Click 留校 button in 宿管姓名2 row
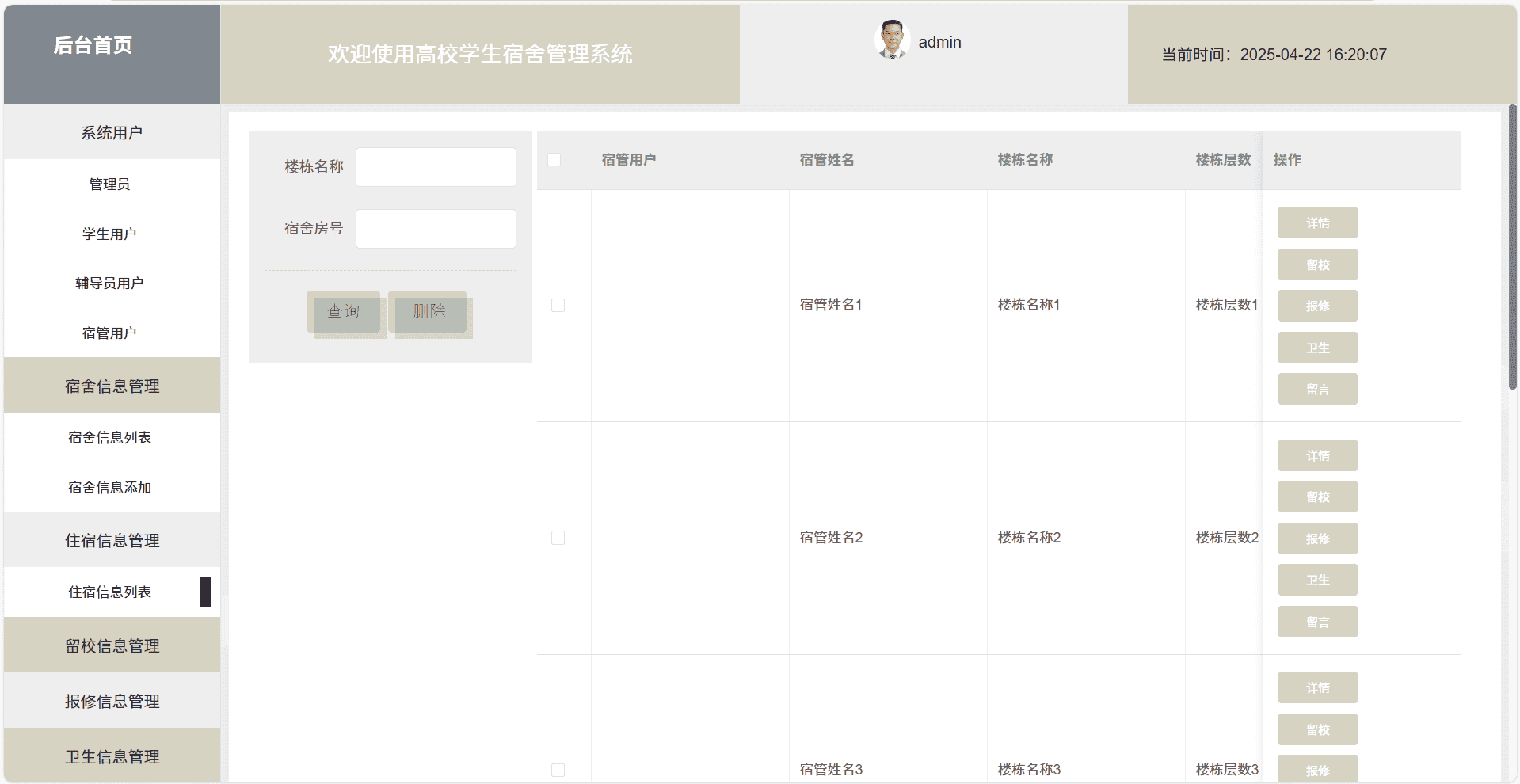This screenshot has width=1520, height=784. point(1318,497)
